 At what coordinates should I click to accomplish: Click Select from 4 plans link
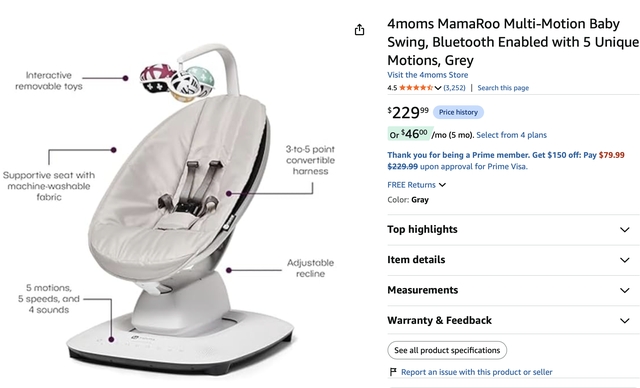tap(511, 135)
